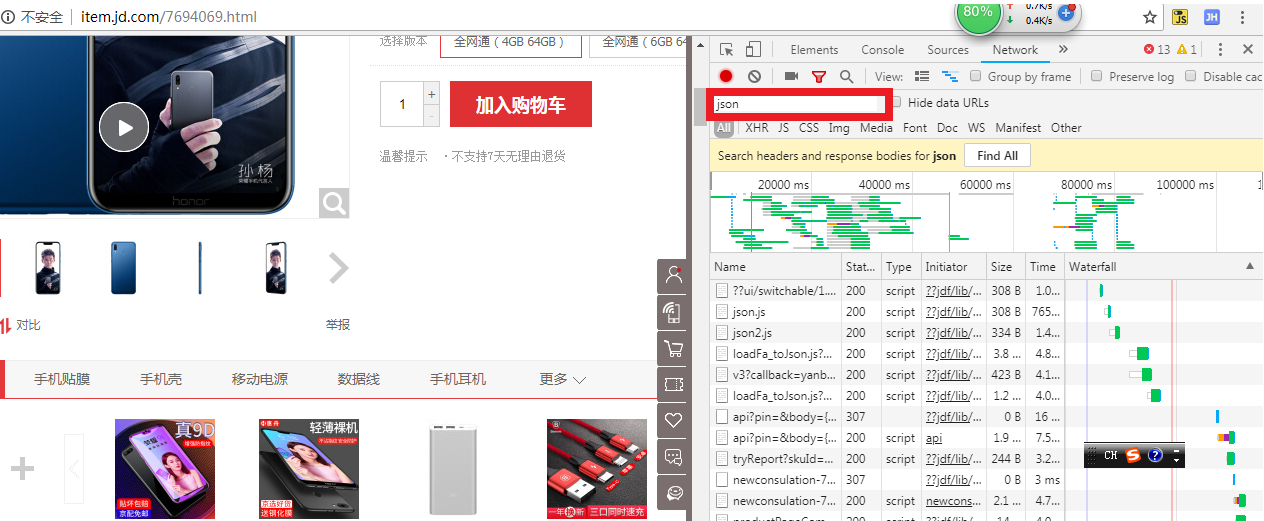Toggle Waterfall column sort arrow

1250,267
